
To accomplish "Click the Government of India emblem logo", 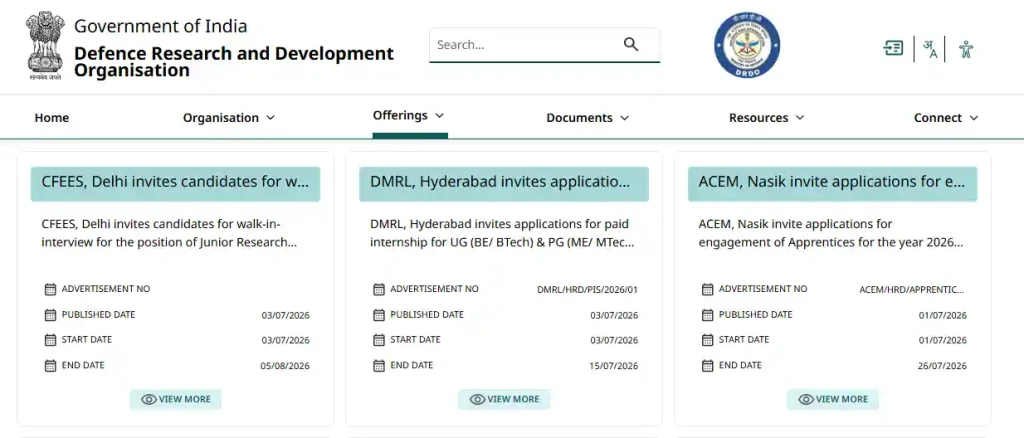I will pyautogui.click(x=46, y=46).
